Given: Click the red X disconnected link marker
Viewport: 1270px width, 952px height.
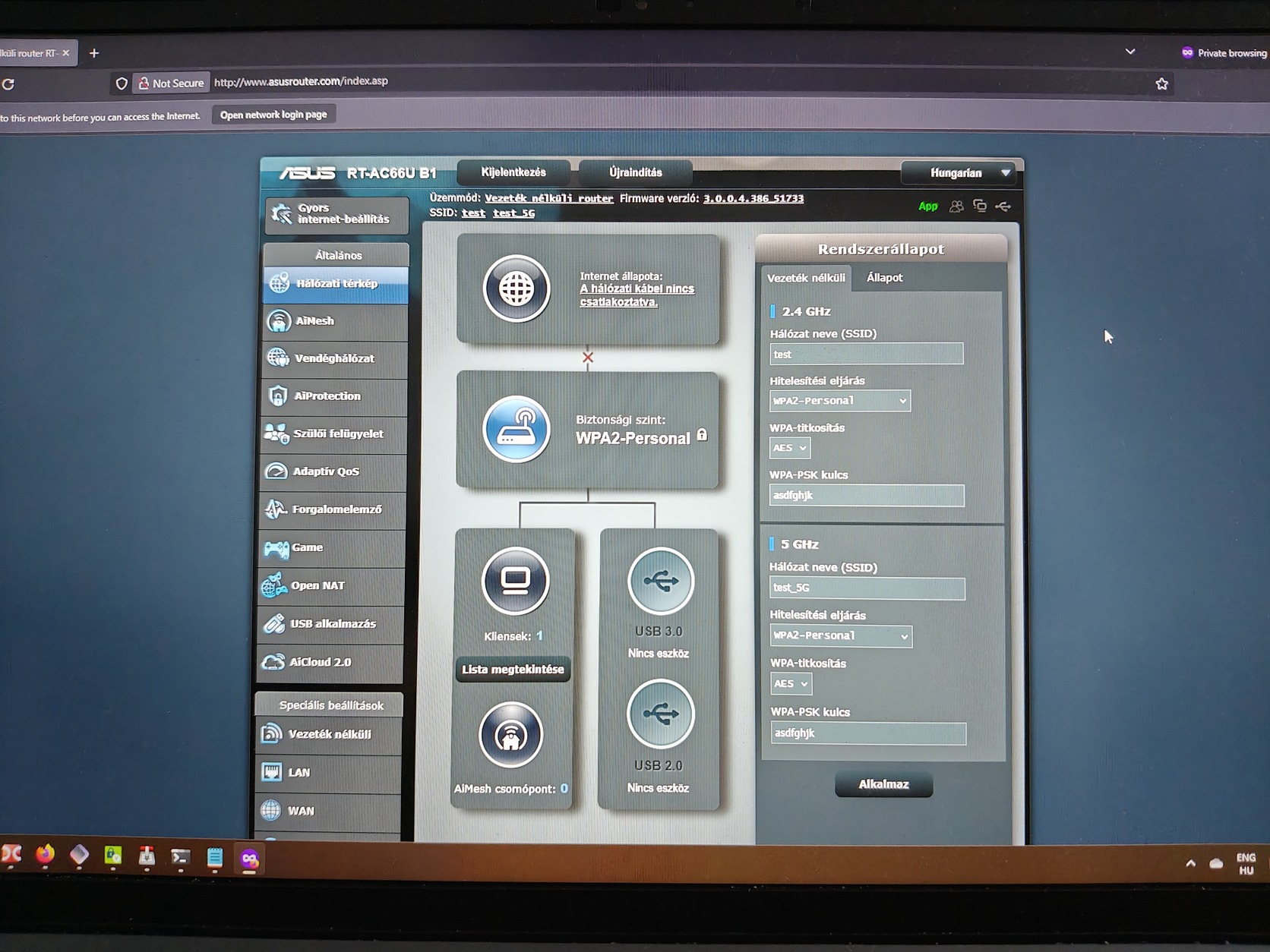Looking at the screenshot, I should 588,357.
